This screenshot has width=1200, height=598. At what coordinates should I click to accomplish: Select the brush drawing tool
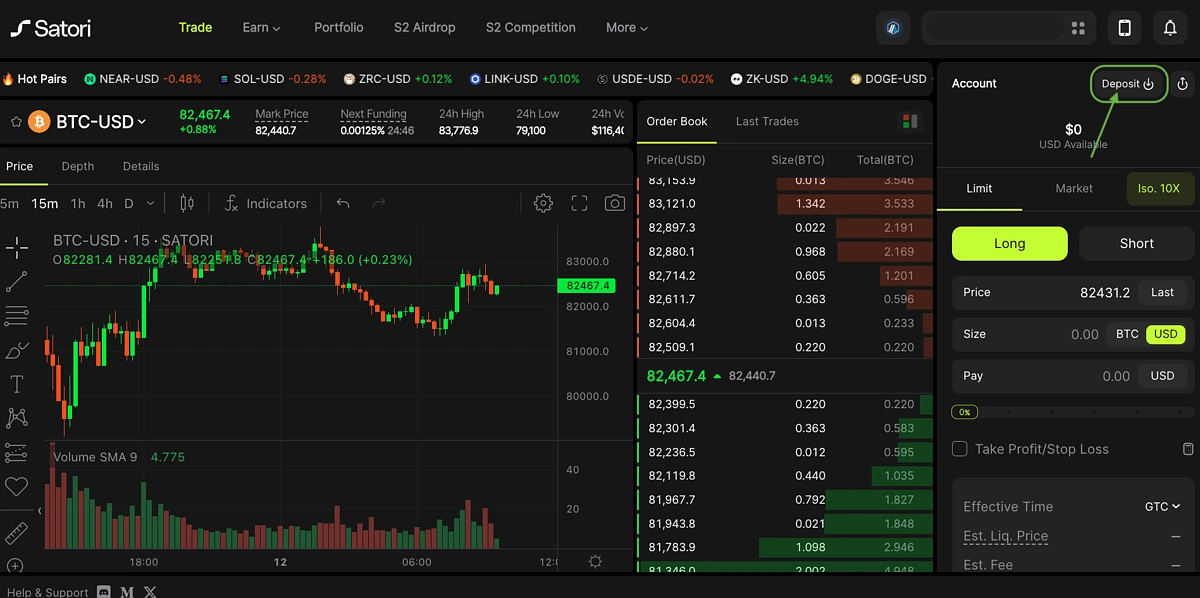[16, 350]
